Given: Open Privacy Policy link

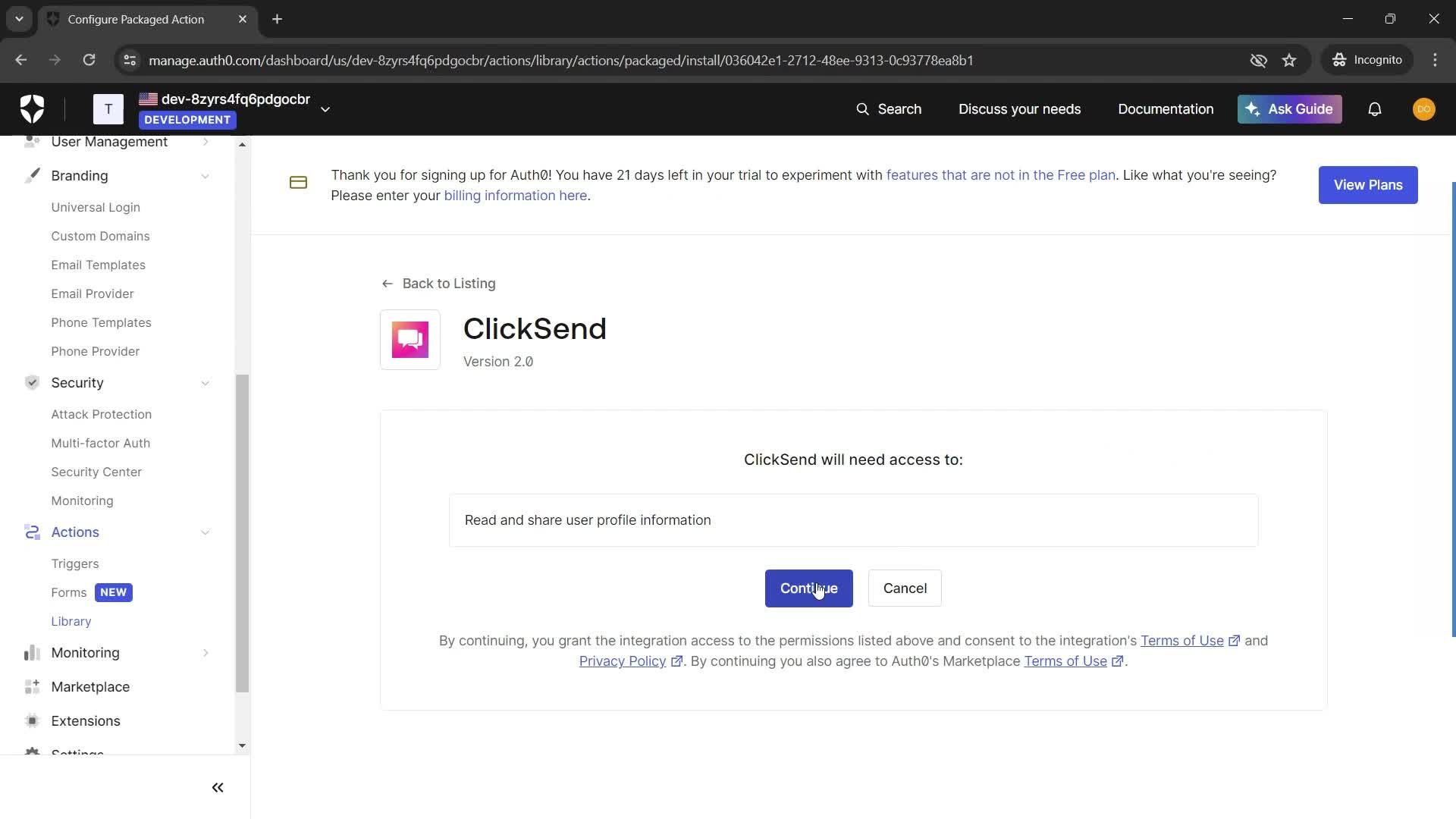Looking at the screenshot, I should coord(622,661).
